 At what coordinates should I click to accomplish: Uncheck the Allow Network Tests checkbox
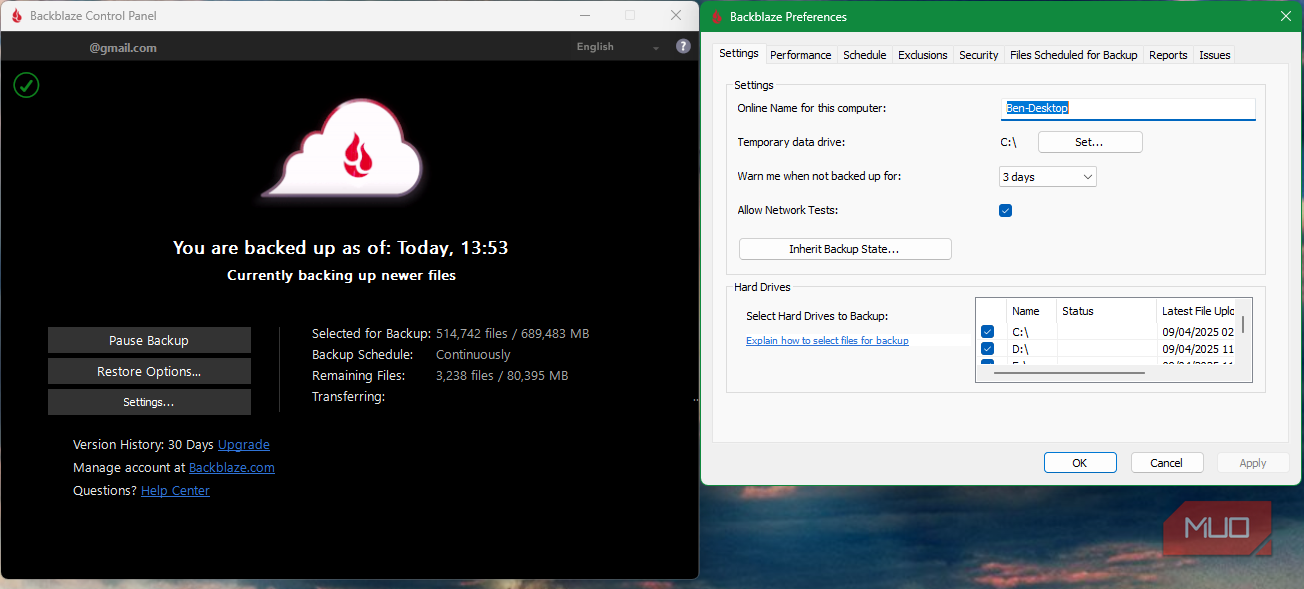[1005, 210]
